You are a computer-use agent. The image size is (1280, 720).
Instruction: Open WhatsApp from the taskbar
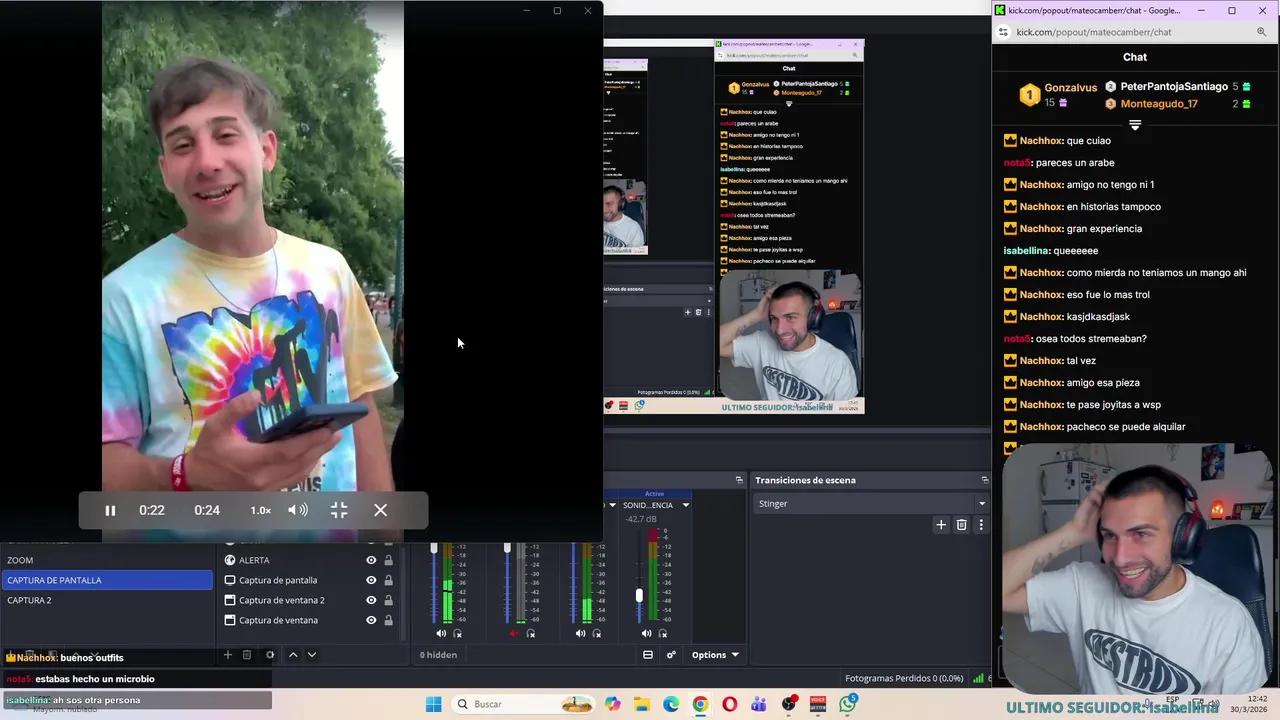coord(848,704)
